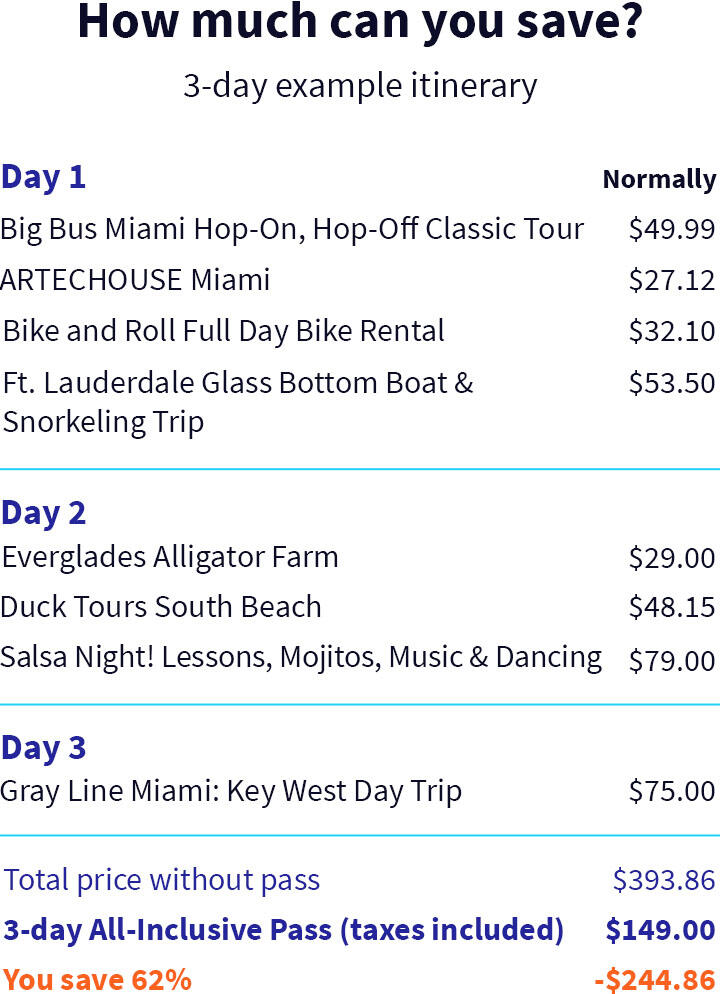Open Everglades Alligator Farm attraction
720x994 pixels.
pos(170,558)
